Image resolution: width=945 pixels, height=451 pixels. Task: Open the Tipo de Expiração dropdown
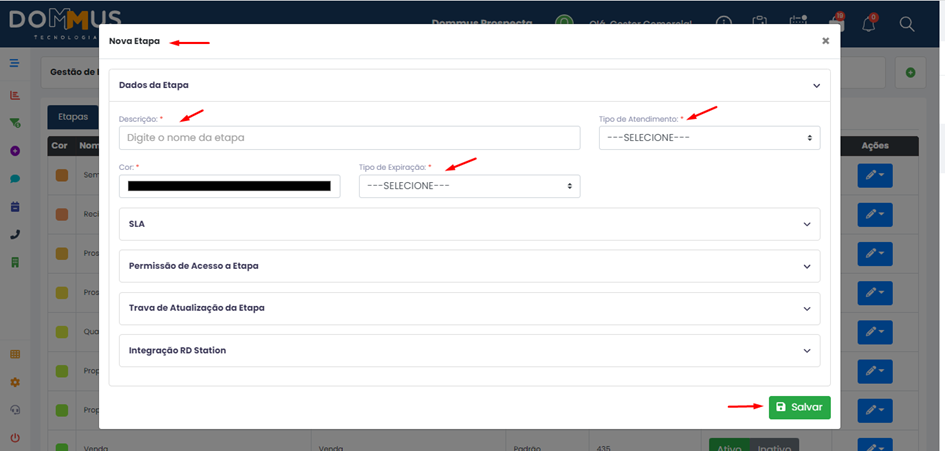pos(469,186)
